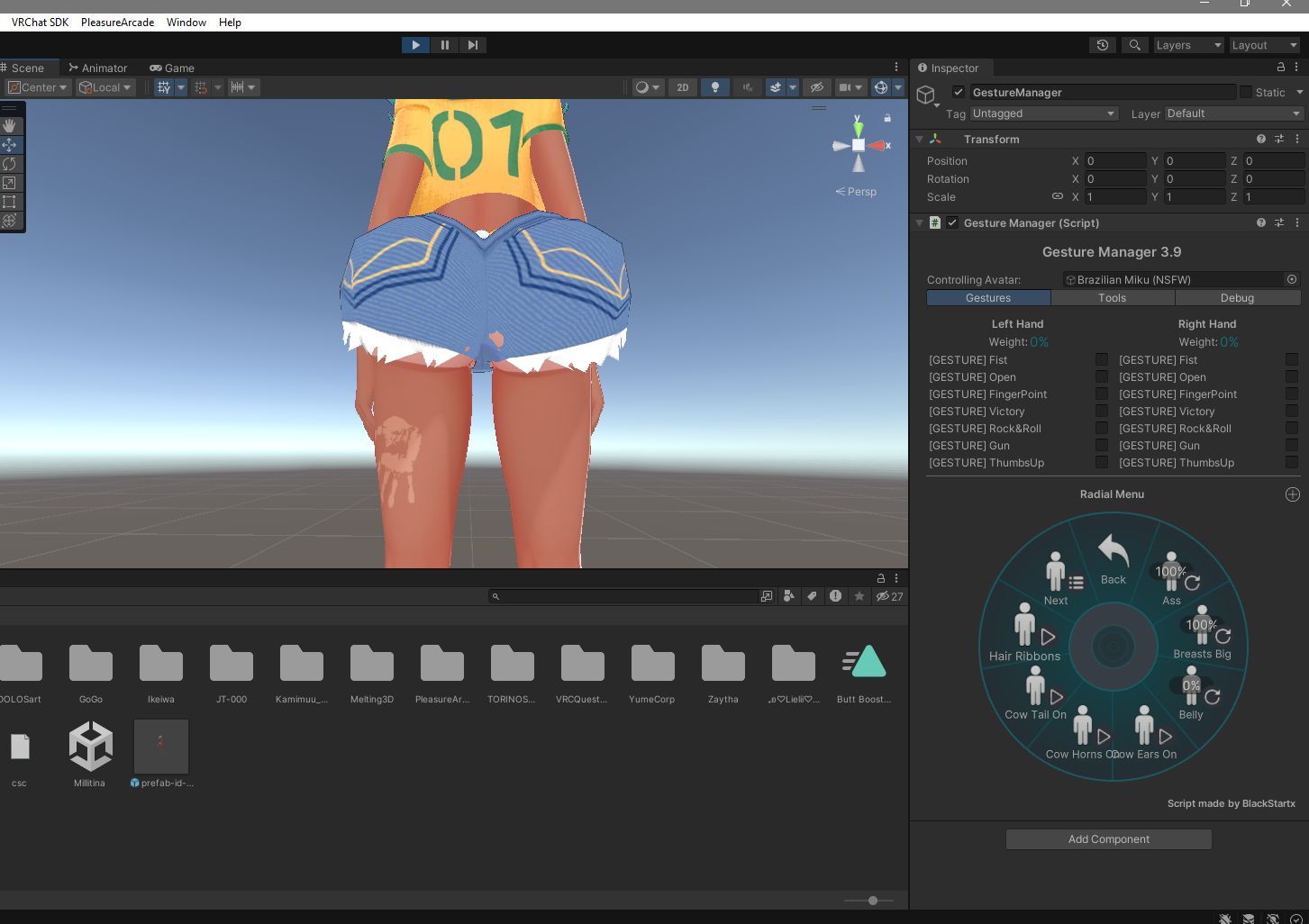Click the Back radial menu item

tap(1114, 559)
